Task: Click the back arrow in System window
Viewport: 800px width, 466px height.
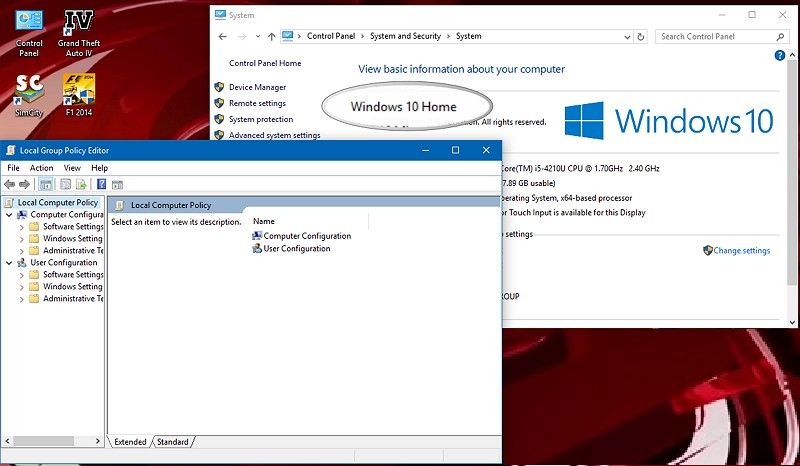Action: pyautogui.click(x=222, y=36)
